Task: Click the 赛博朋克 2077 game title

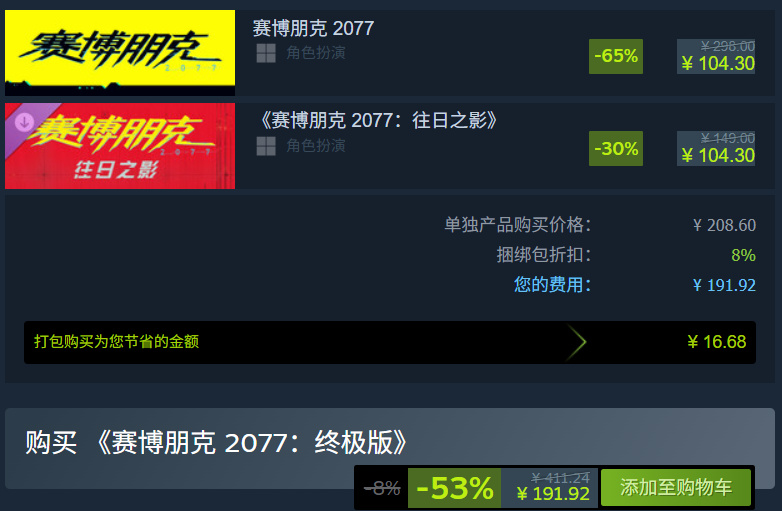Action: (x=313, y=28)
